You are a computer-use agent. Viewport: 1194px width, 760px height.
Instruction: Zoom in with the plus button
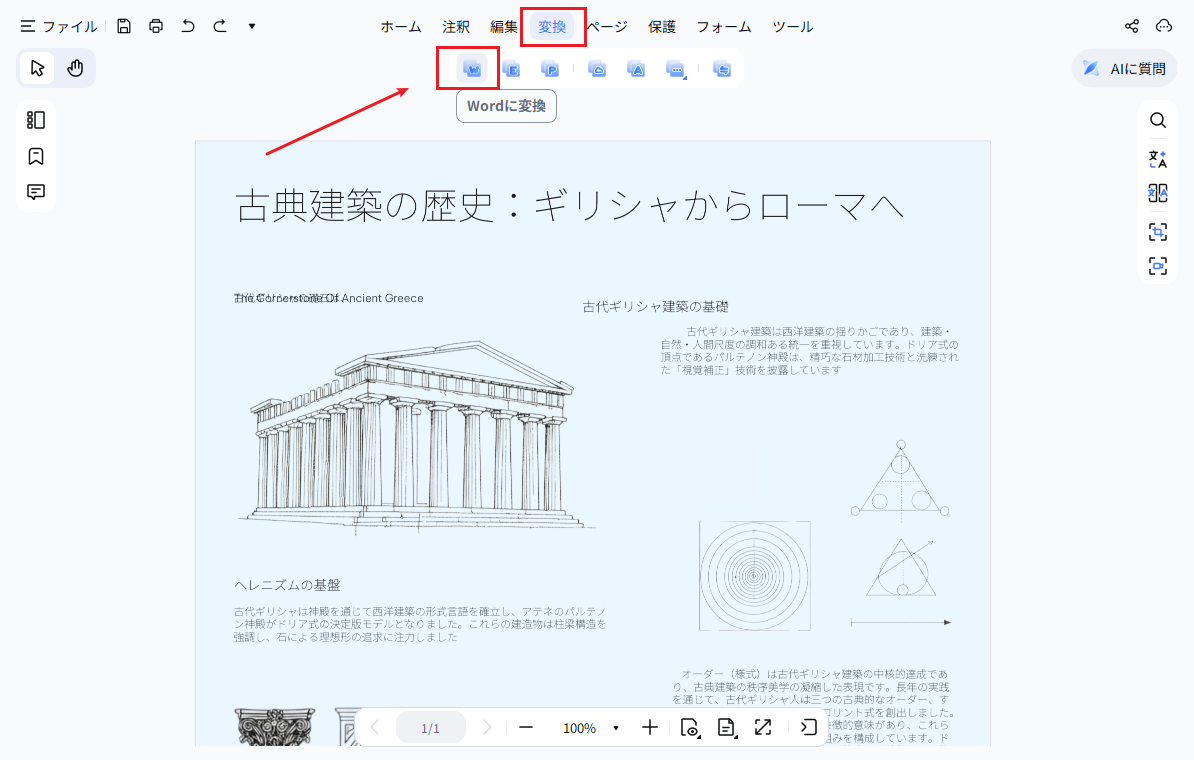pyautogui.click(x=650, y=728)
